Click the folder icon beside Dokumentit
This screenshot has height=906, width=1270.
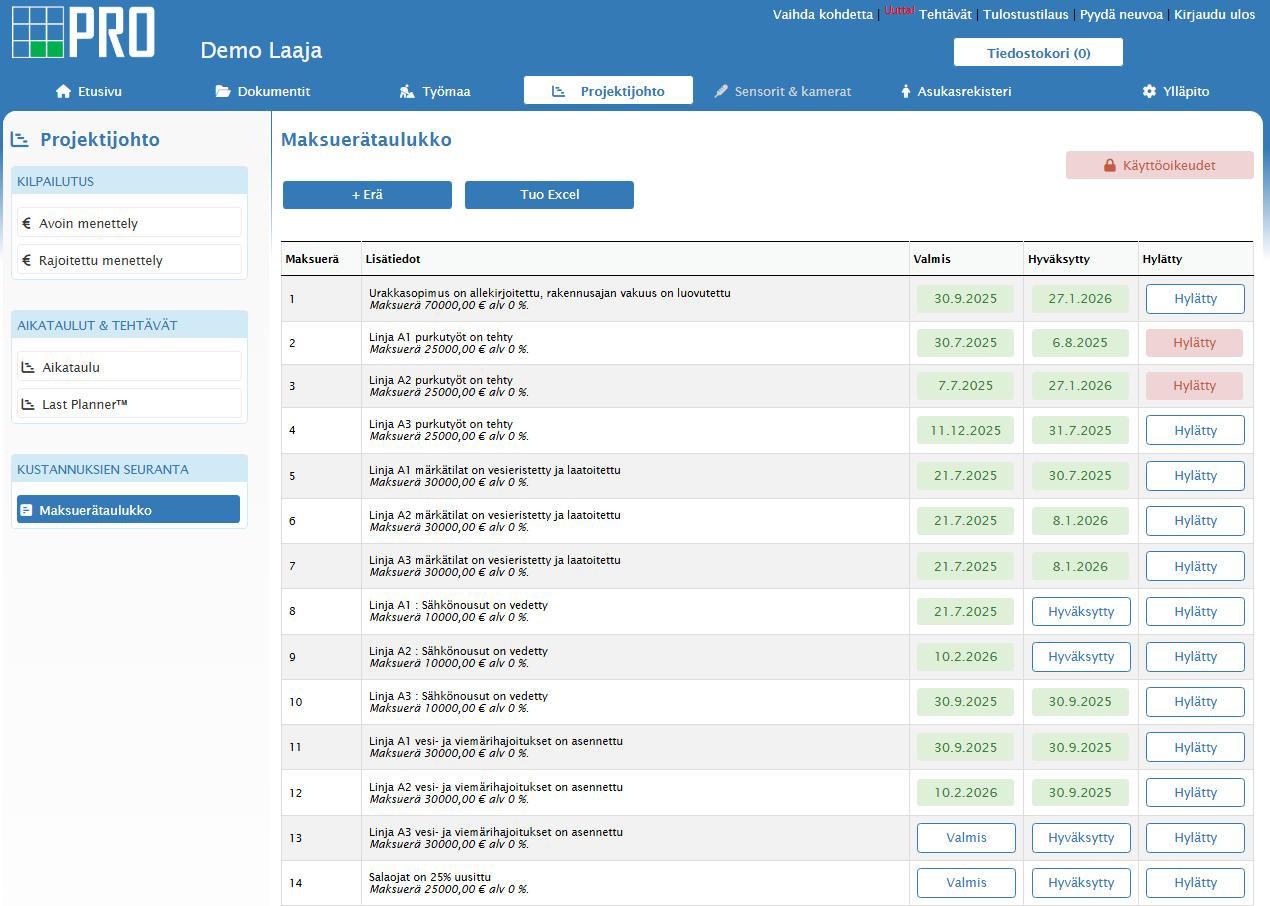(x=223, y=91)
